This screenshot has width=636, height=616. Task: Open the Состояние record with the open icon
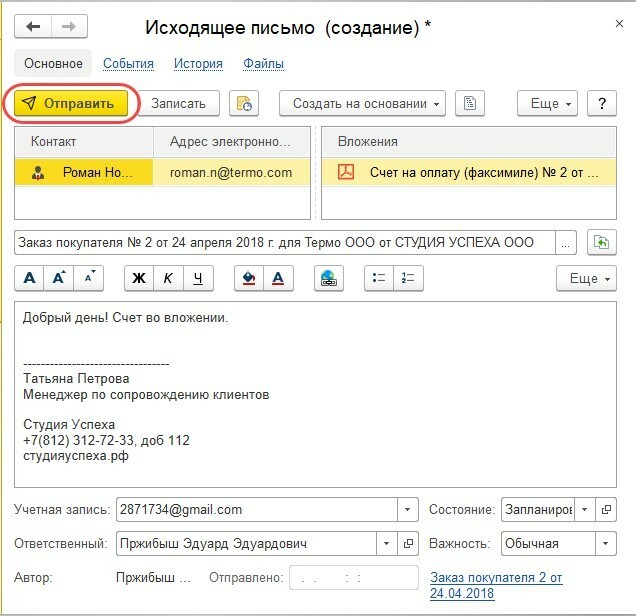[x=606, y=509]
